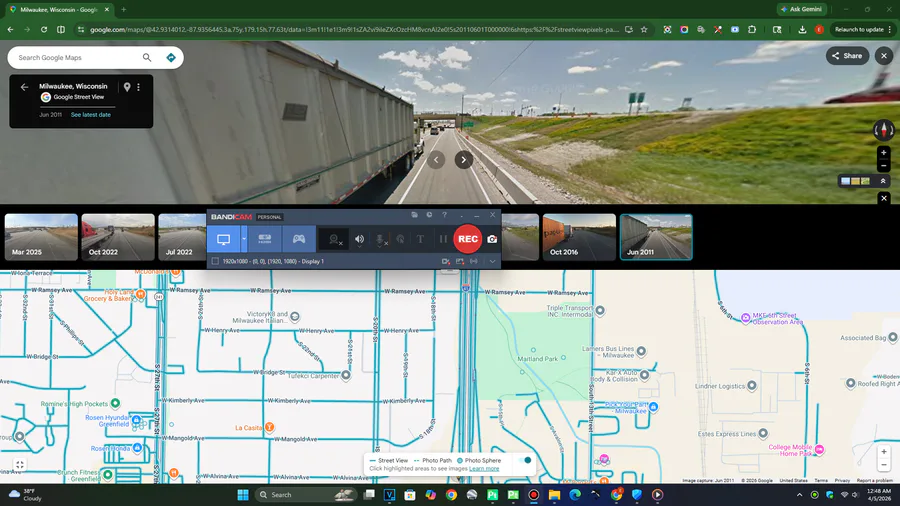The height and width of the screenshot is (506, 900).
Task: Click the directions icon in Maps search box
Action: [171, 57]
